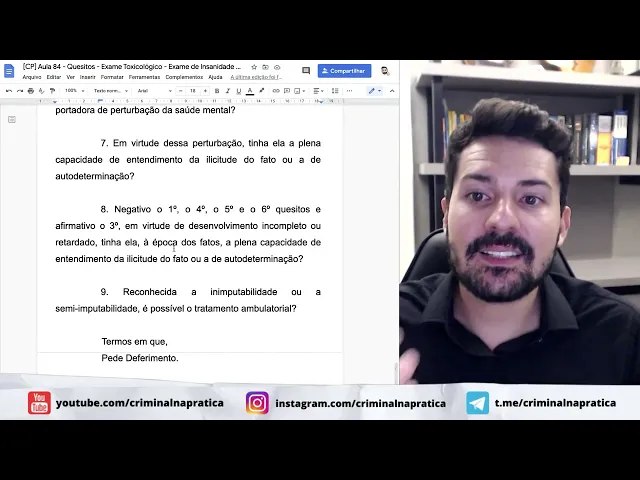
Task: Open Arial font dropdown
Action: (154, 91)
